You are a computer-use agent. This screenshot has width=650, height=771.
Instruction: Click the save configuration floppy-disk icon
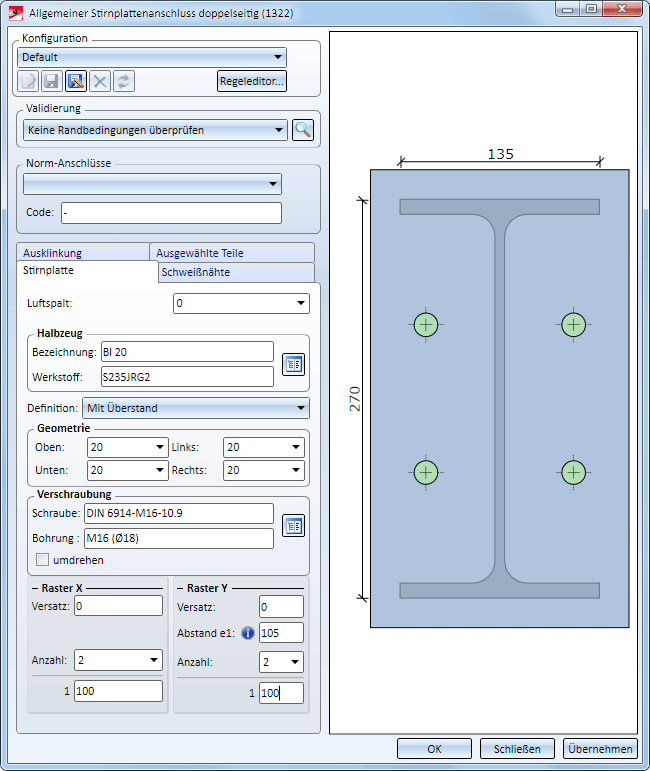click(x=52, y=81)
